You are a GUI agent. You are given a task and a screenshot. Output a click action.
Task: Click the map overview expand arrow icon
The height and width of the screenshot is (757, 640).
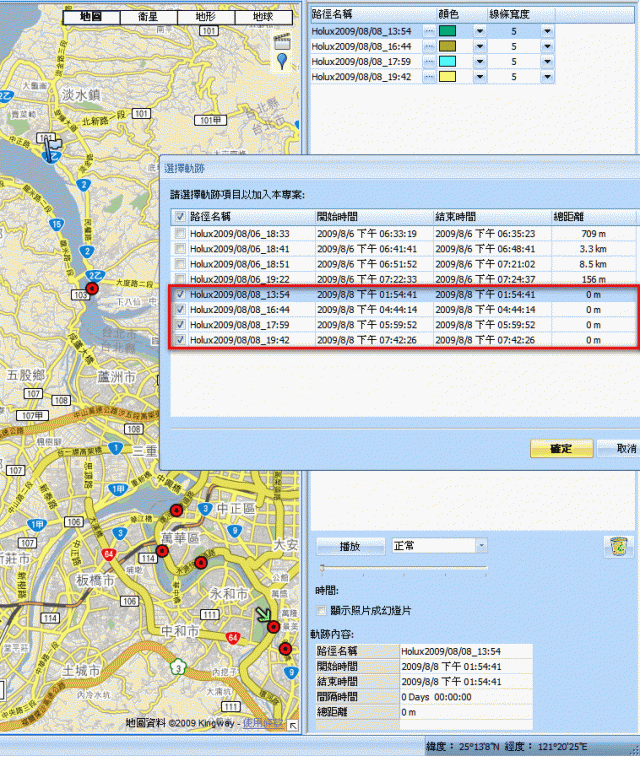click(x=292, y=724)
